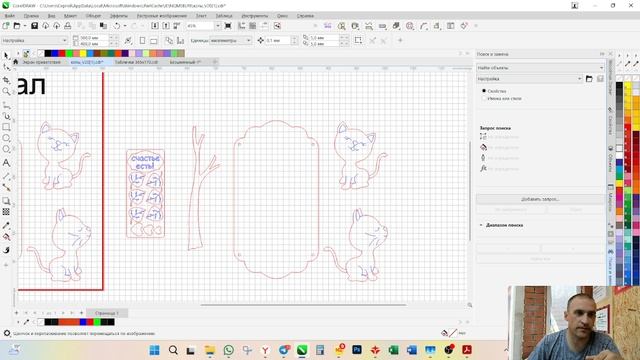Select the Pick tool in the toolbox
The width and height of the screenshot is (640, 360).
pos(6,56)
